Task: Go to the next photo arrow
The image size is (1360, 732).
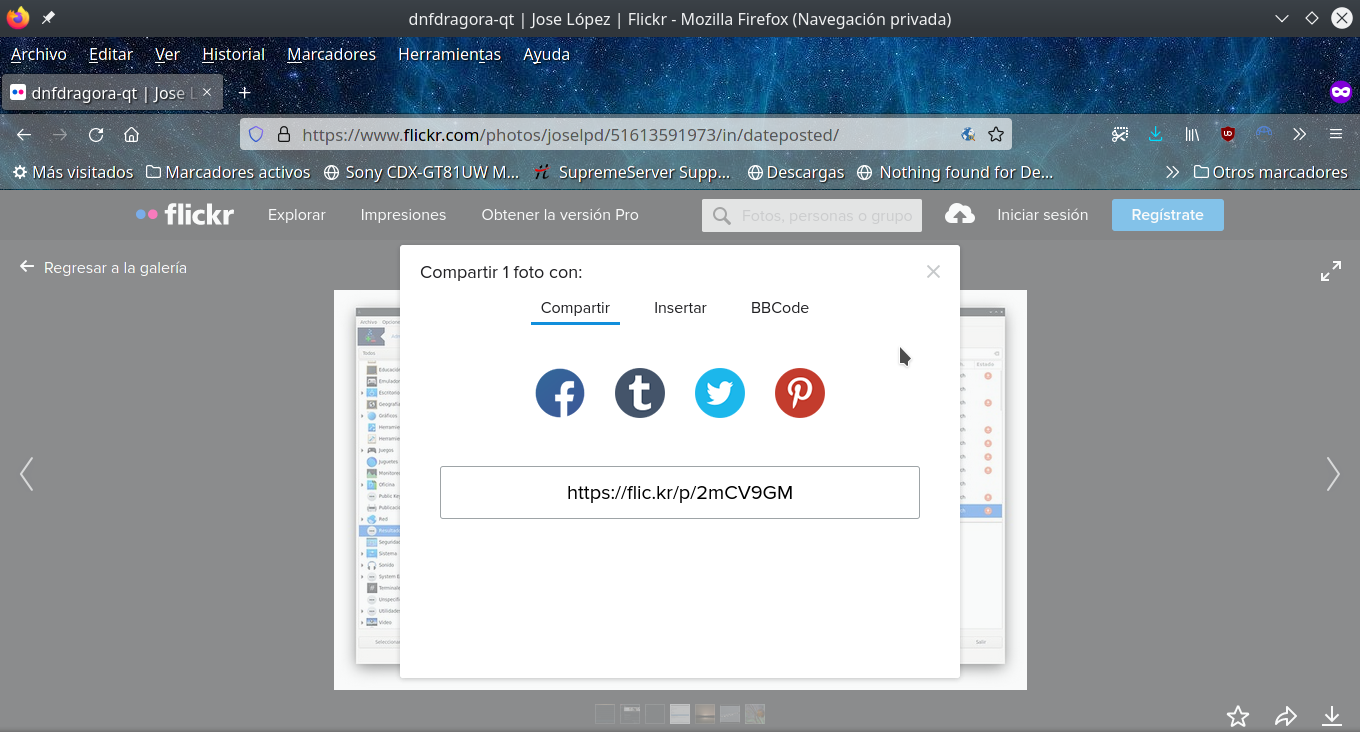Action: (1333, 474)
